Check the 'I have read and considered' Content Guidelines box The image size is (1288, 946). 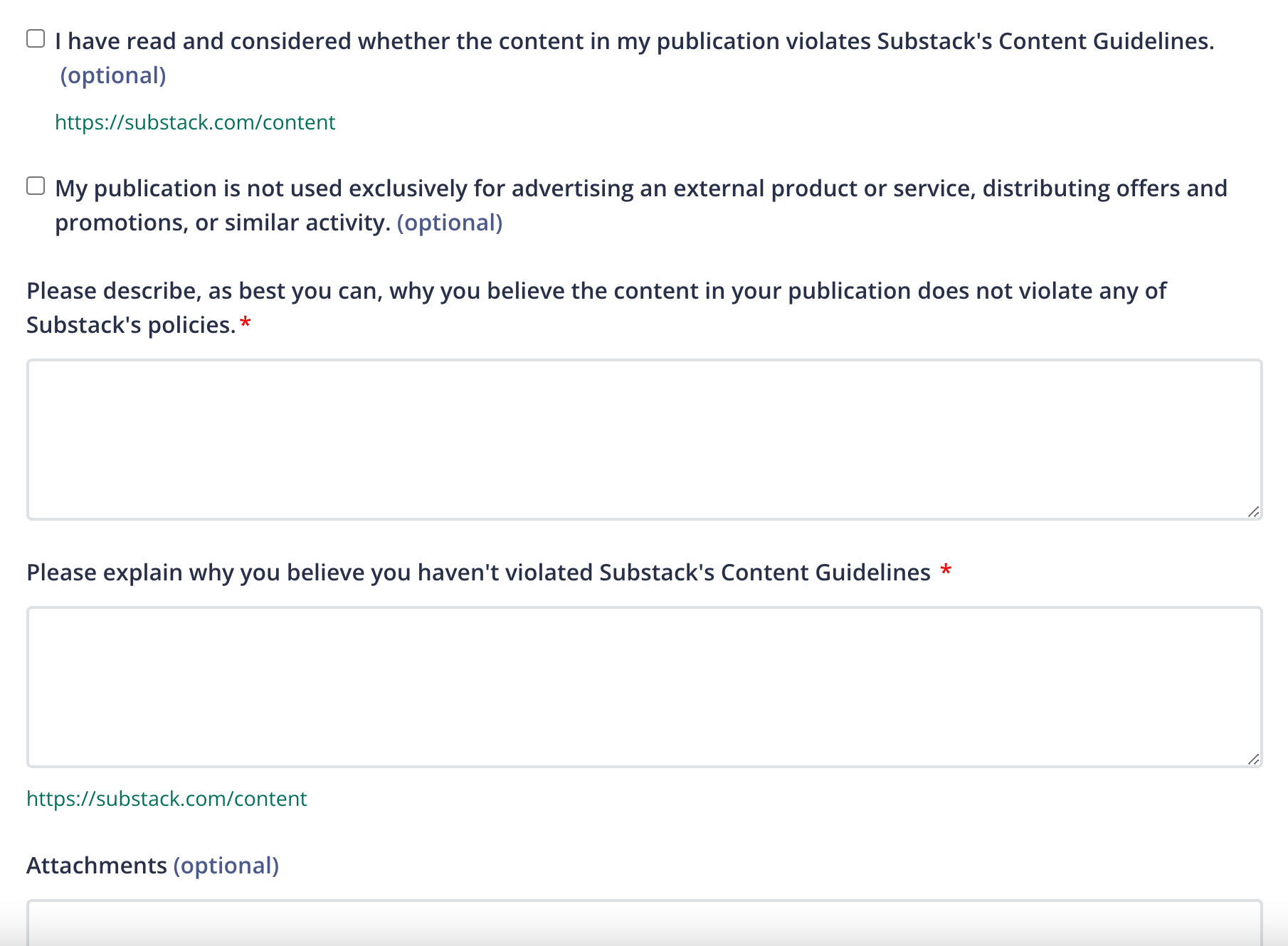pos(36,38)
